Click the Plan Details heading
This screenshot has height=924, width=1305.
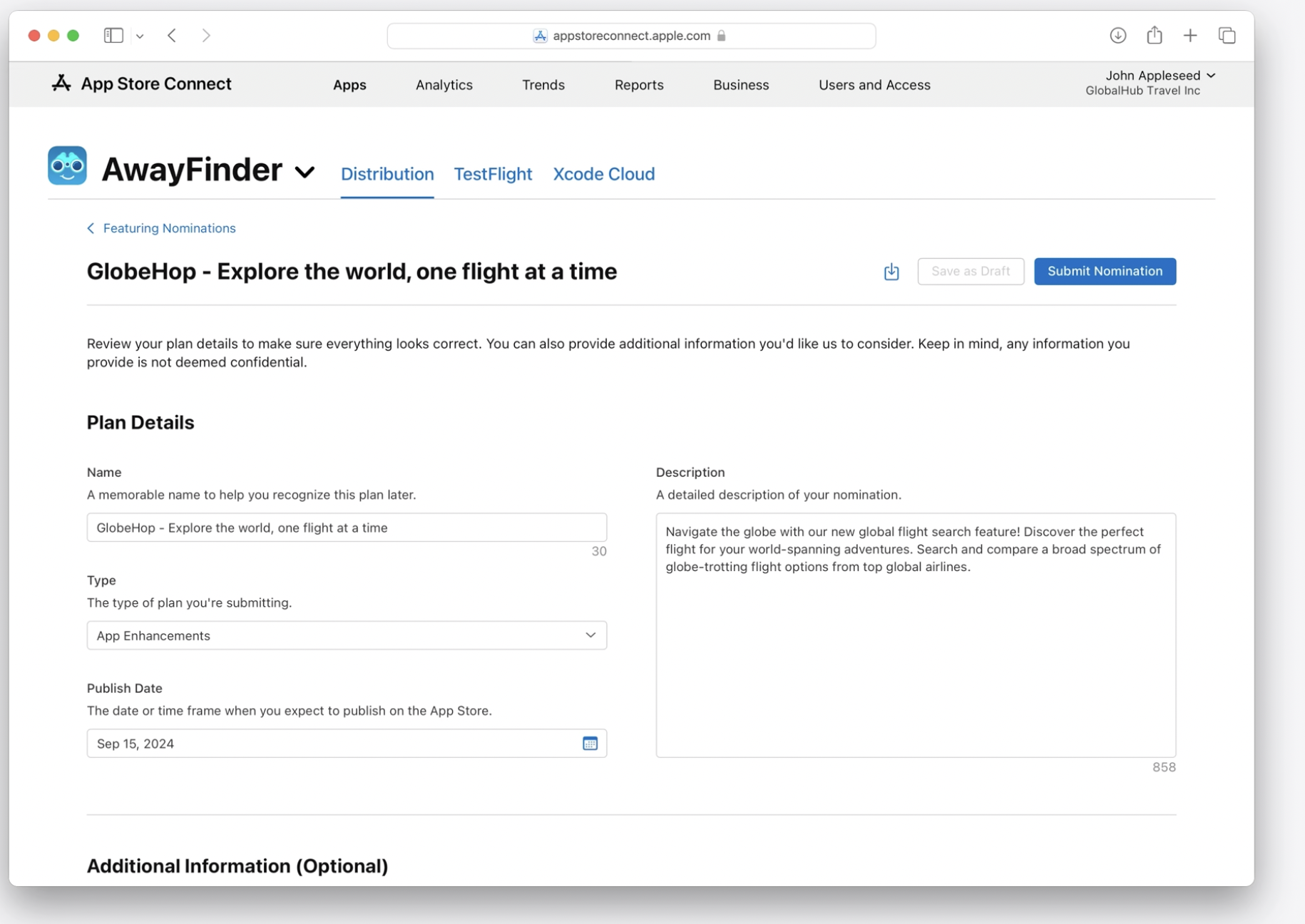(140, 422)
